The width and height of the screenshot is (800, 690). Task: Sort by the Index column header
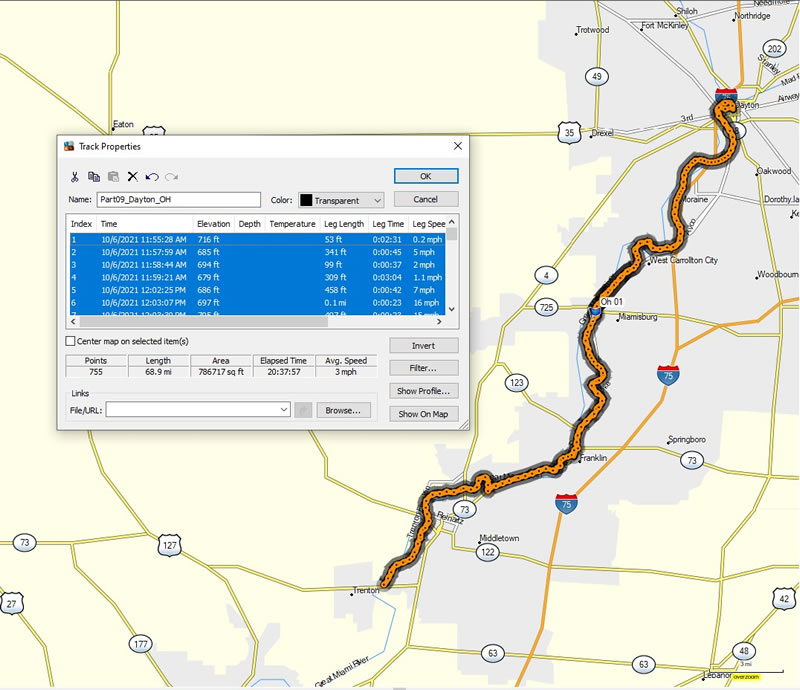[x=82, y=224]
